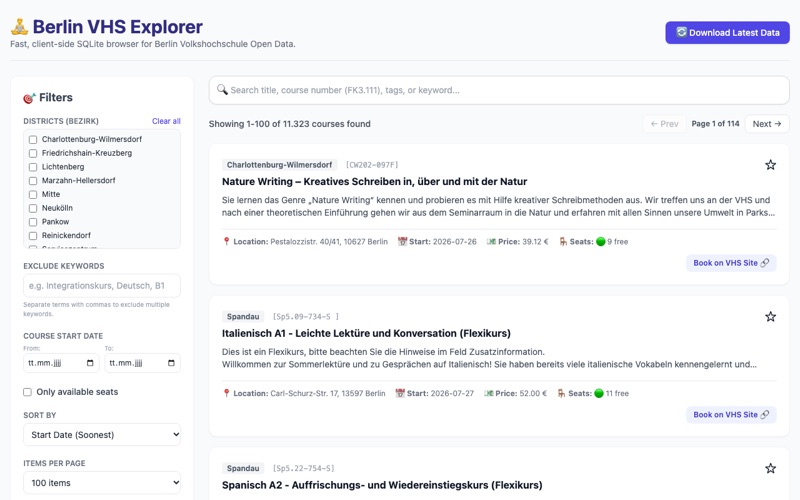
Task: Click the seat icon by 11 free
Action: coord(561,393)
